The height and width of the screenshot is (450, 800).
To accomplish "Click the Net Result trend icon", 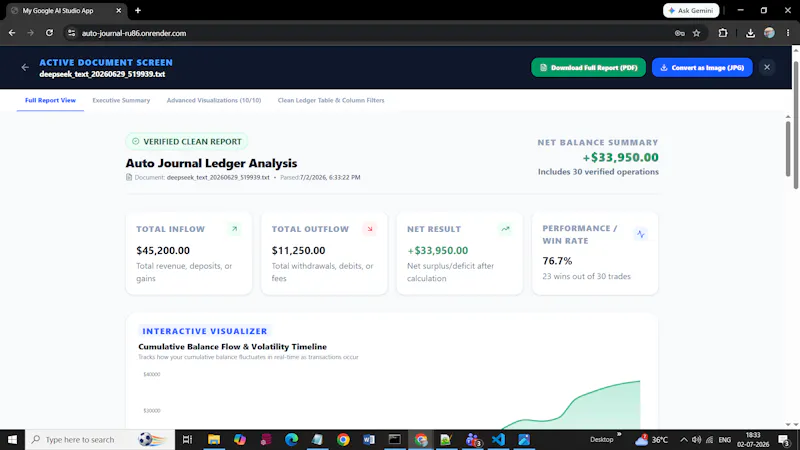I will click(x=505, y=229).
